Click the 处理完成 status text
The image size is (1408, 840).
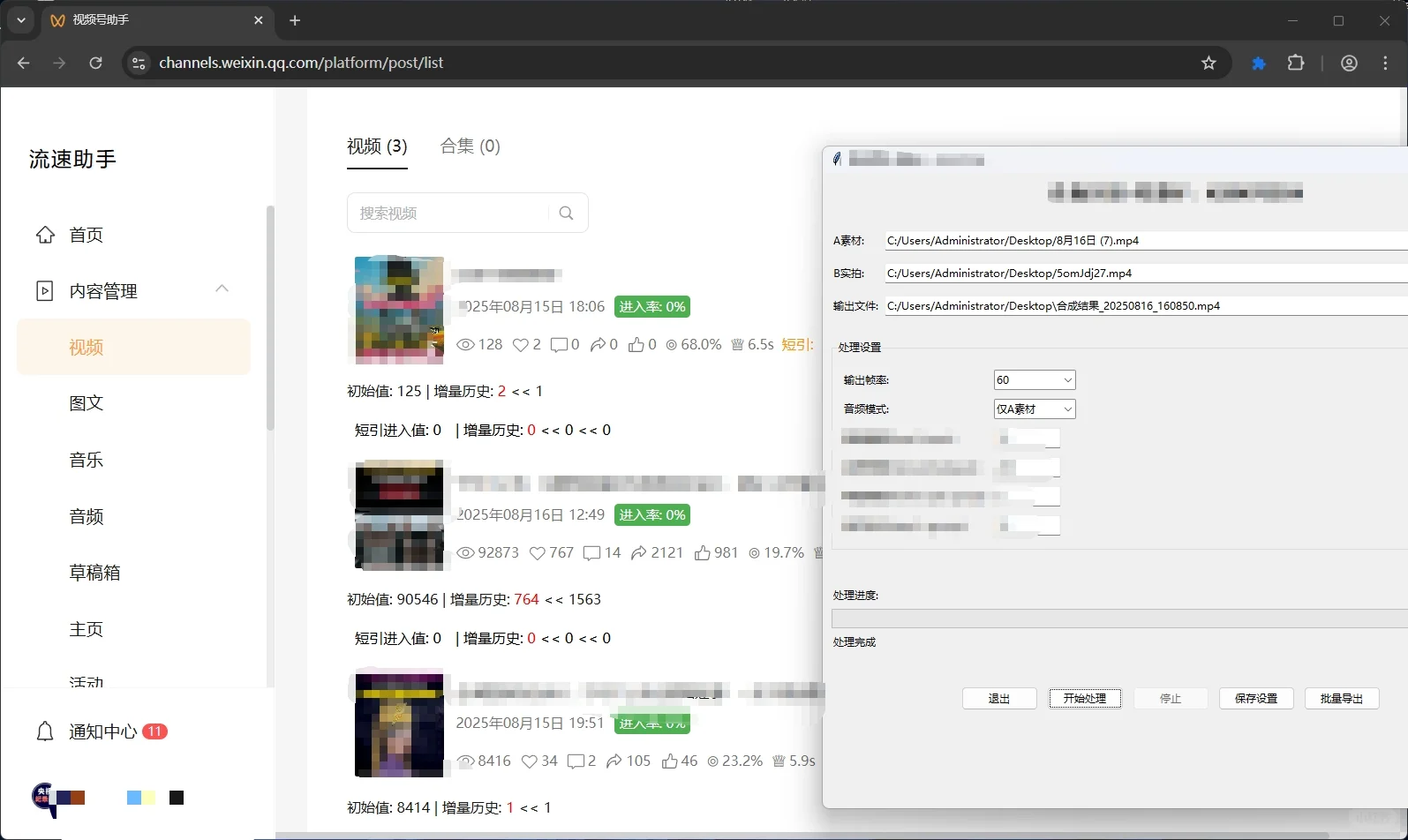pos(855,641)
